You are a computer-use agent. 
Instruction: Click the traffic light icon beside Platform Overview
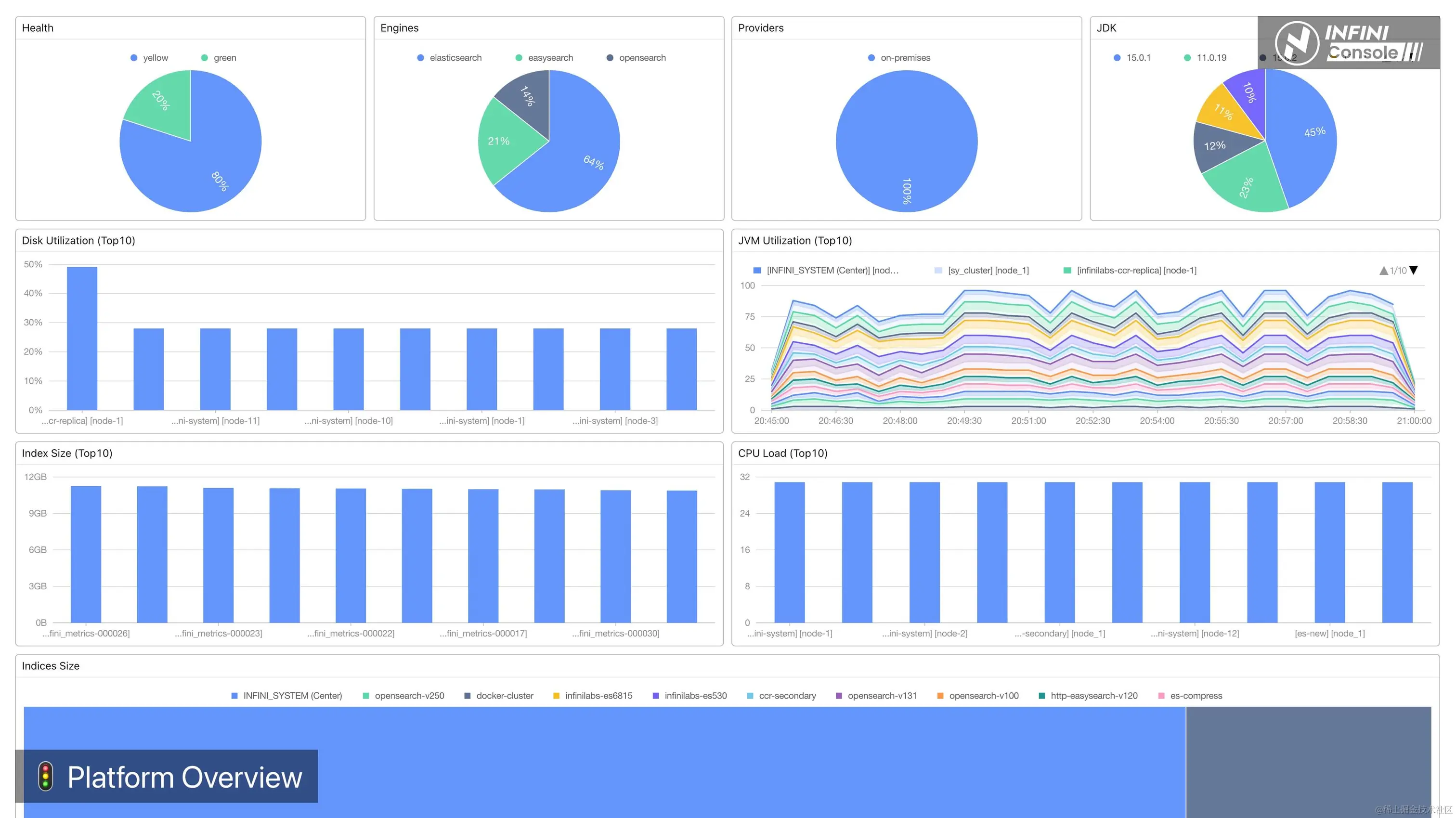46,776
